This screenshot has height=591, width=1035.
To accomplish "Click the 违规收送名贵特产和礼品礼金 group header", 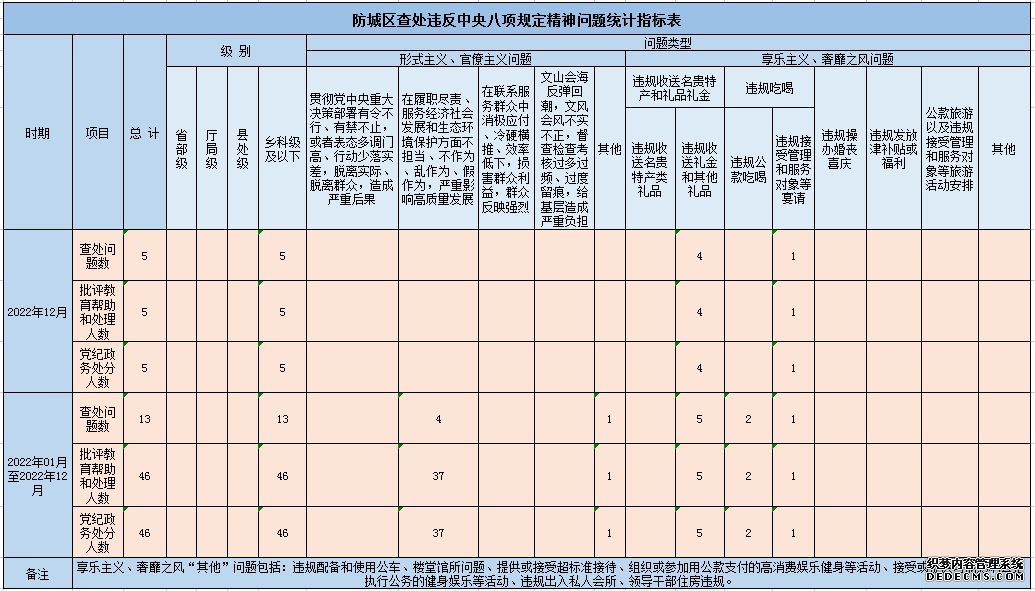I will 675,87.
